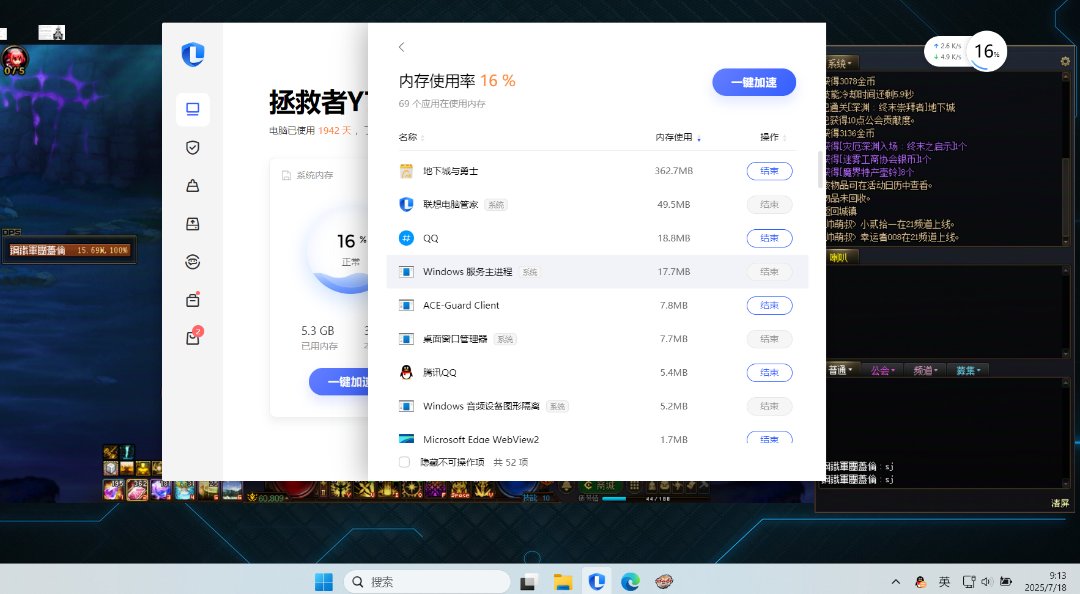Open the computer home tab in sidebar
This screenshot has width=1080, height=594.
point(193,110)
